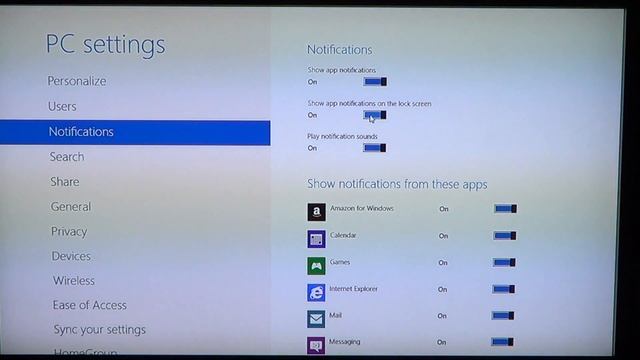Click the Games app label
Screen dimensions: 640x360
click(x=340, y=262)
